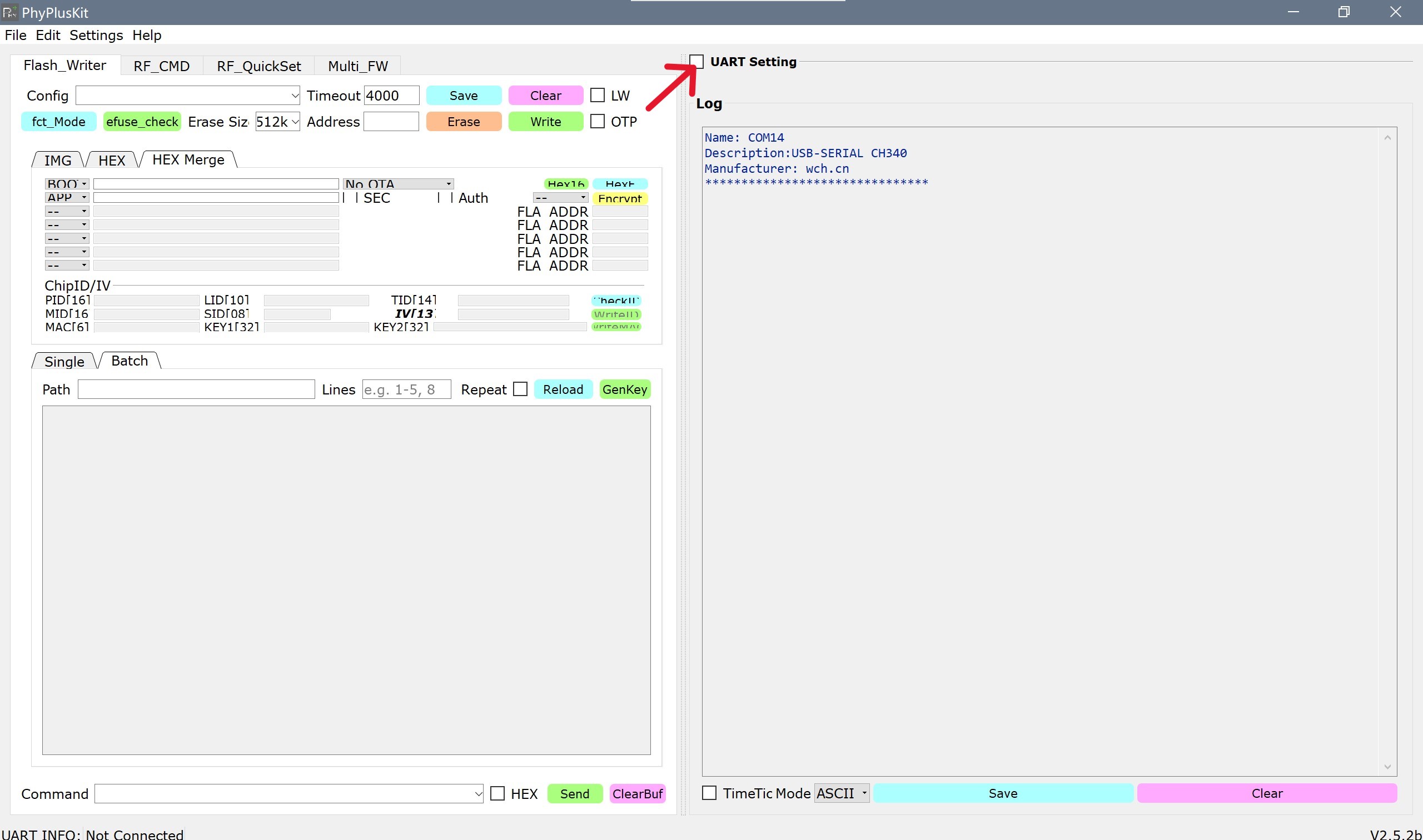Switch to the Batch tab
1423x840 pixels.
[130, 361]
